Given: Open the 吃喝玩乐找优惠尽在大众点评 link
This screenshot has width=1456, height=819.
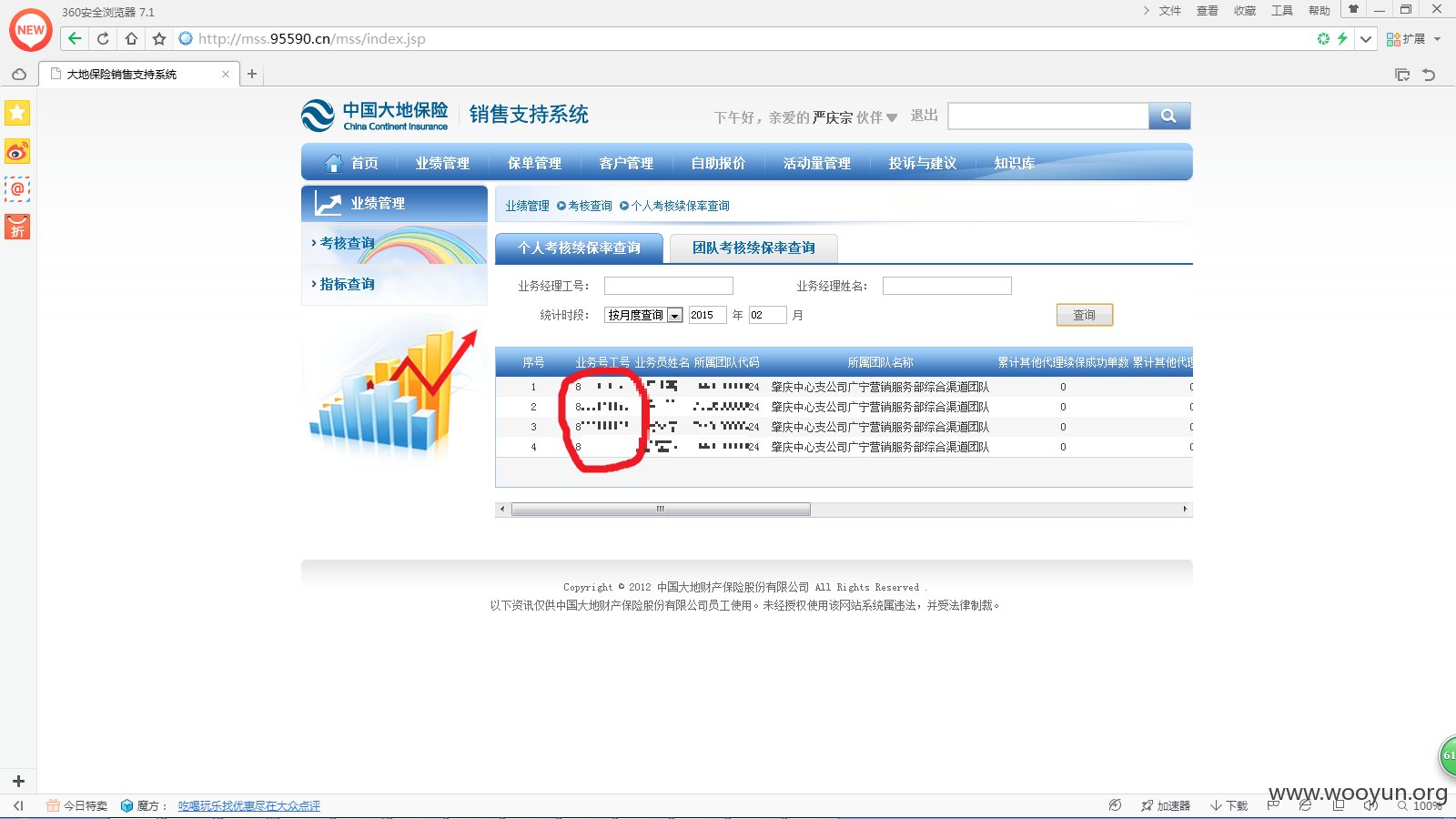Looking at the screenshot, I should 249,806.
